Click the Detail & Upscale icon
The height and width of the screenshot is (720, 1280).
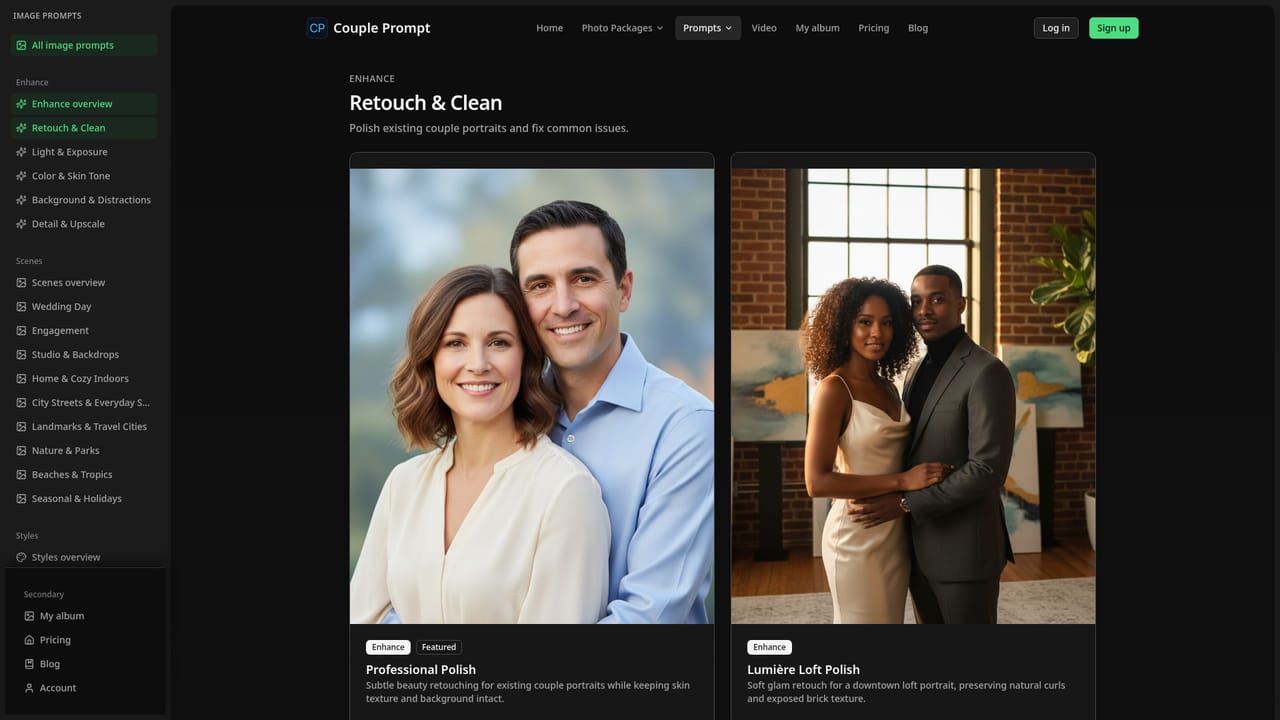click(21, 224)
